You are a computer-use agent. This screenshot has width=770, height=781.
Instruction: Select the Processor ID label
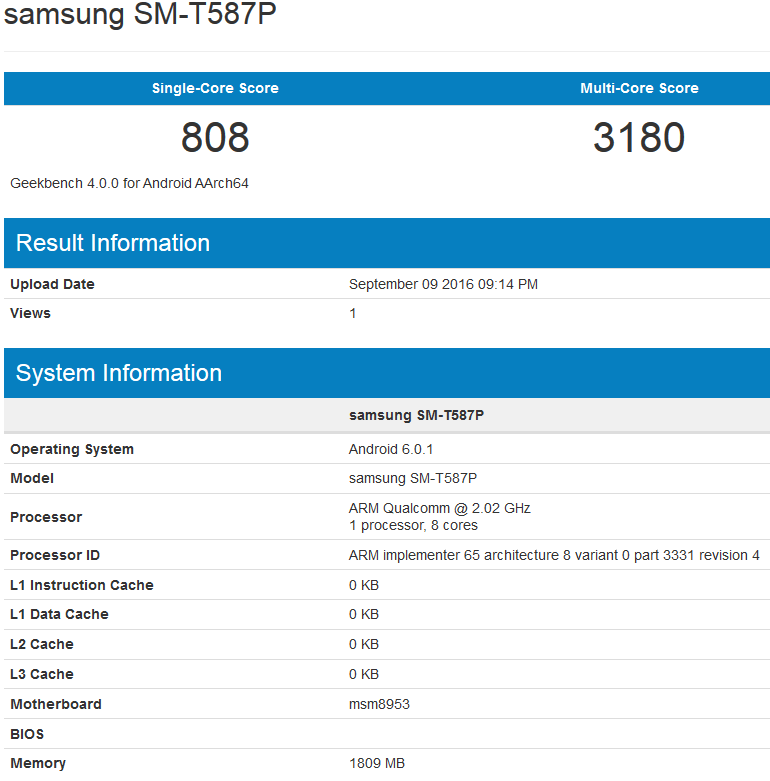point(55,555)
